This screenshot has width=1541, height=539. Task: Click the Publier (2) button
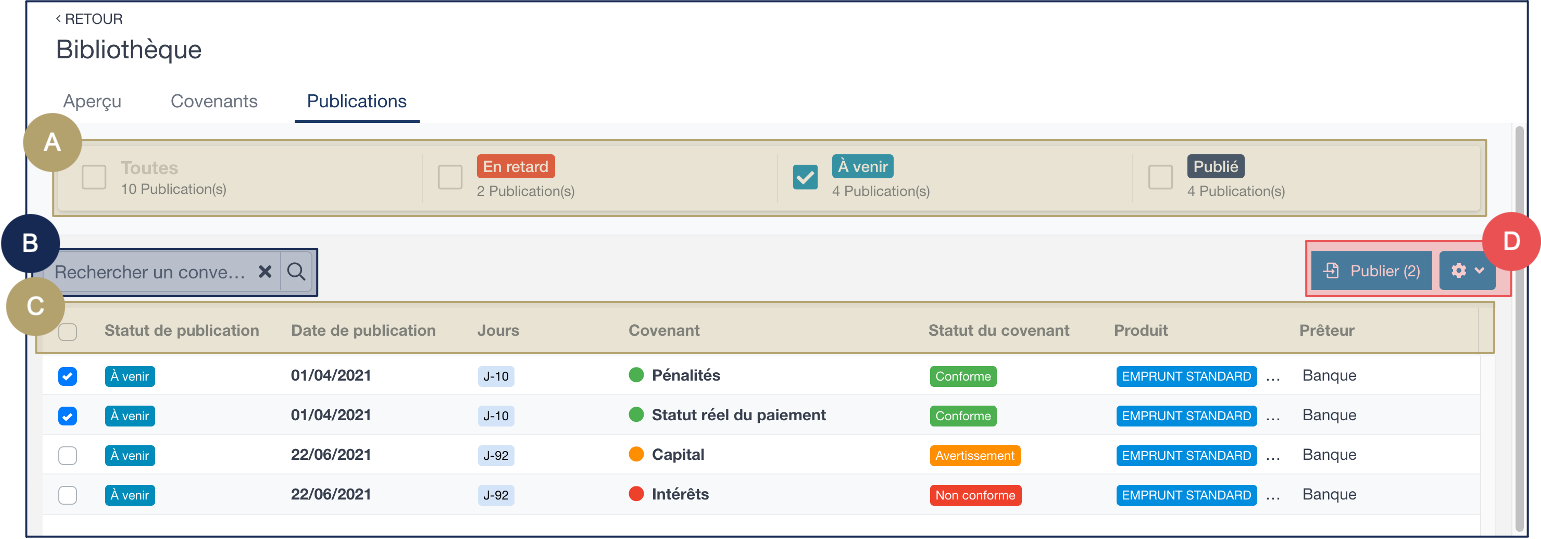[x=1371, y=271]
